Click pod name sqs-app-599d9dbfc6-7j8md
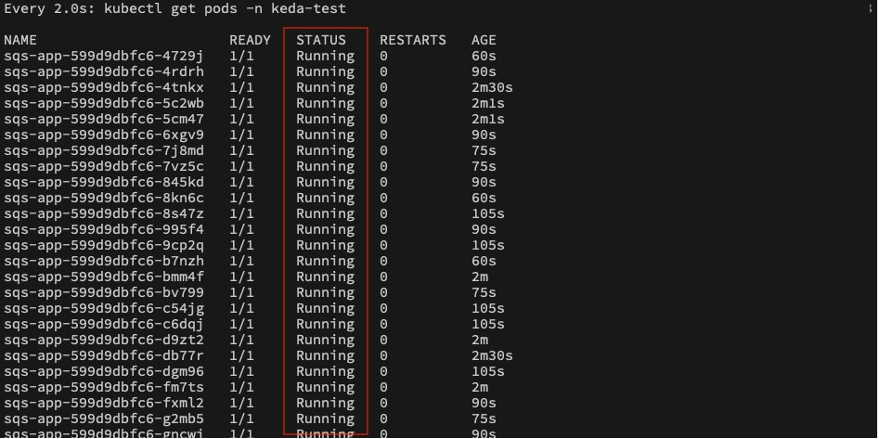 pyautogui.click(x=104, y=151)
